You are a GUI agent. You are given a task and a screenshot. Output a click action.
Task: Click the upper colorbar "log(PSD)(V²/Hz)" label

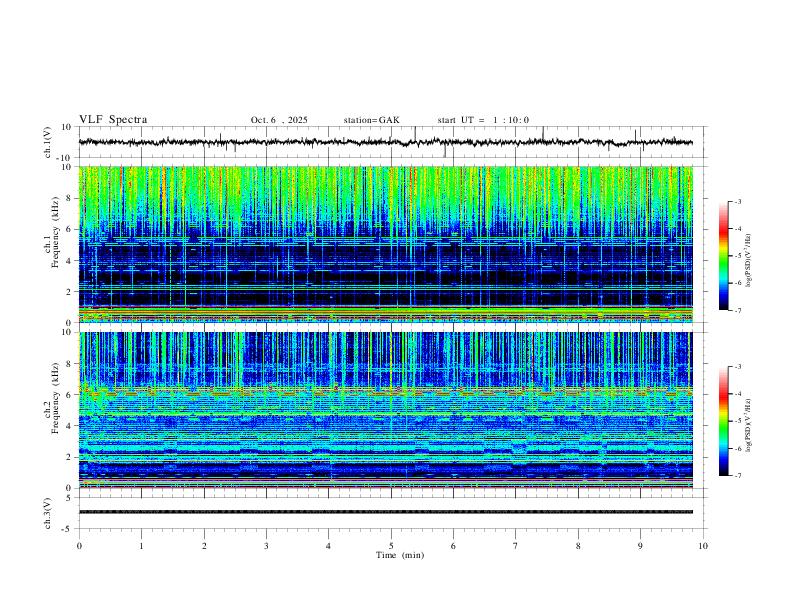[x=748, y=260]
